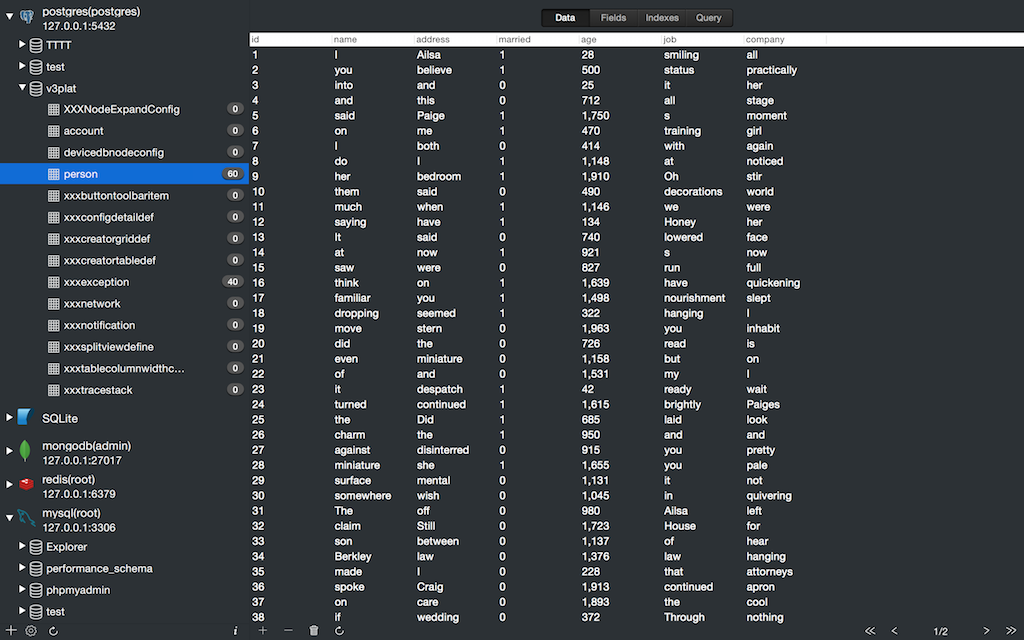Open the settings gear in sidebar footer
1024x640 pixels.
(31, 631)
